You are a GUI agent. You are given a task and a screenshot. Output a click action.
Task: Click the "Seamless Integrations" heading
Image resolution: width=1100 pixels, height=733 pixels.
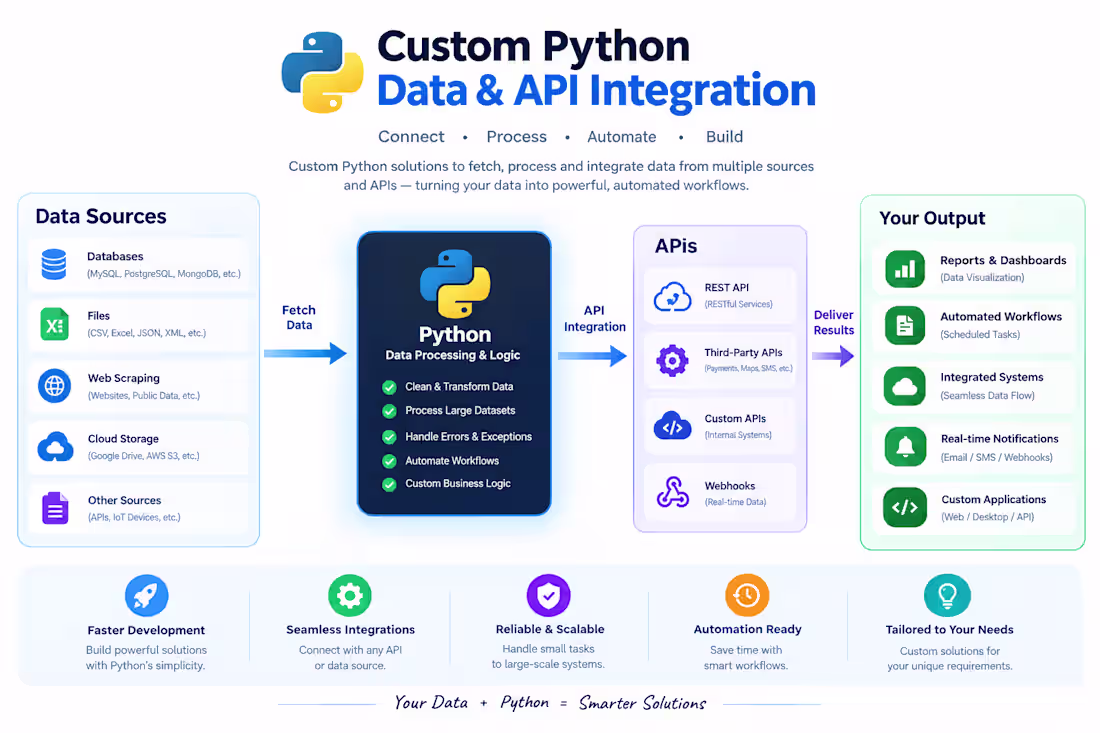(350, 630)
